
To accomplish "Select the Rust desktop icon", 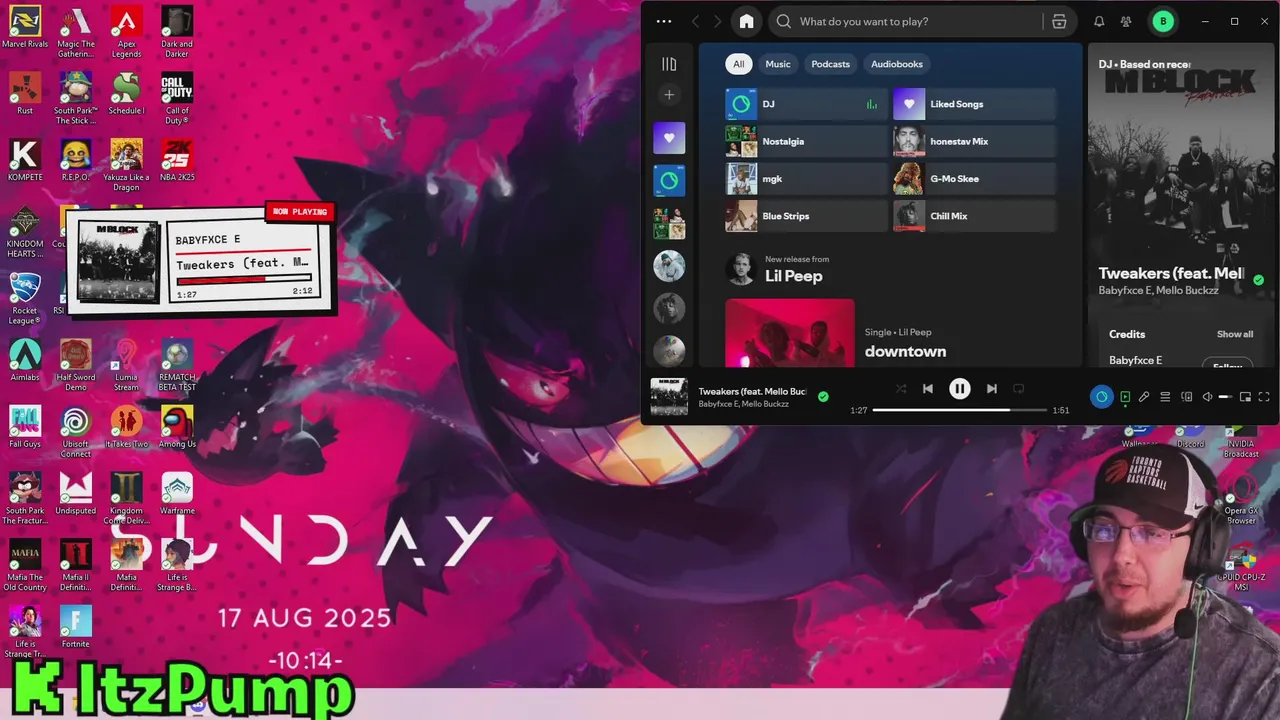I will (x=25, y=94).
